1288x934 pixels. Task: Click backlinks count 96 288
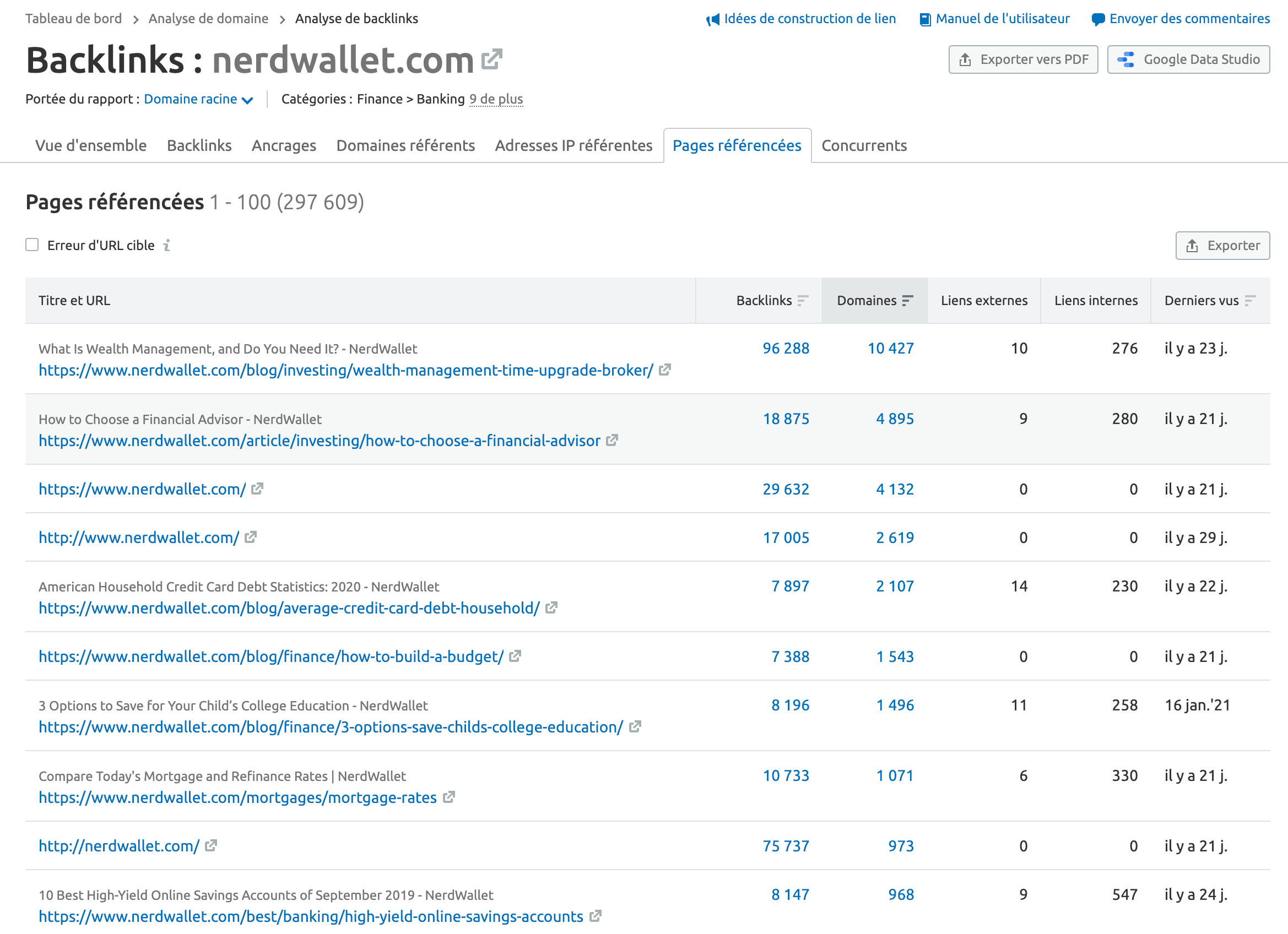[x=786, y=348]
